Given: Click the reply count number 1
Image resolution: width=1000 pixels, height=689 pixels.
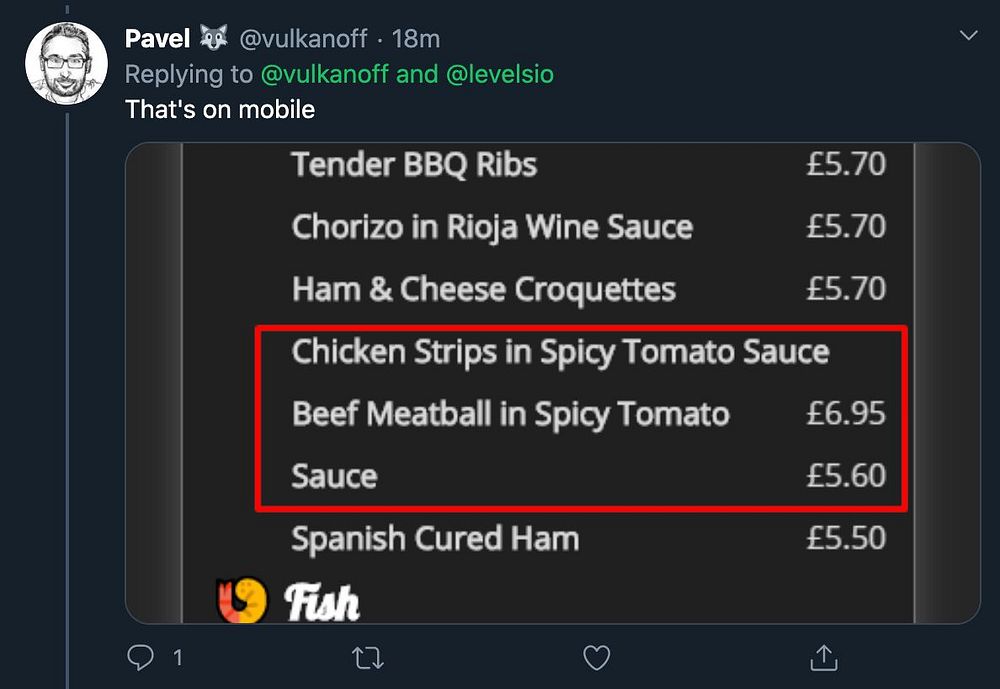Looking at the screenshot, I should point(178,658).
